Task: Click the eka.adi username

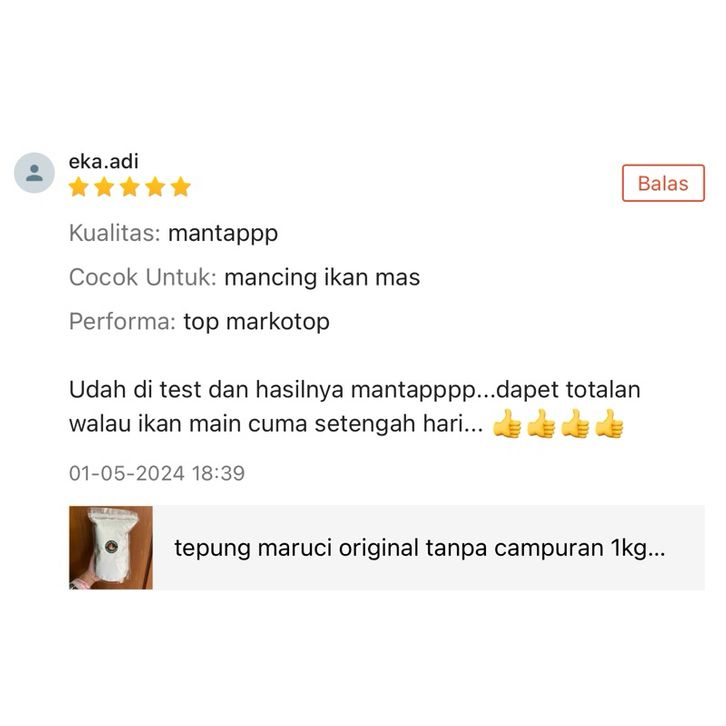Action: pyautogui.click(x=103, y=161)
